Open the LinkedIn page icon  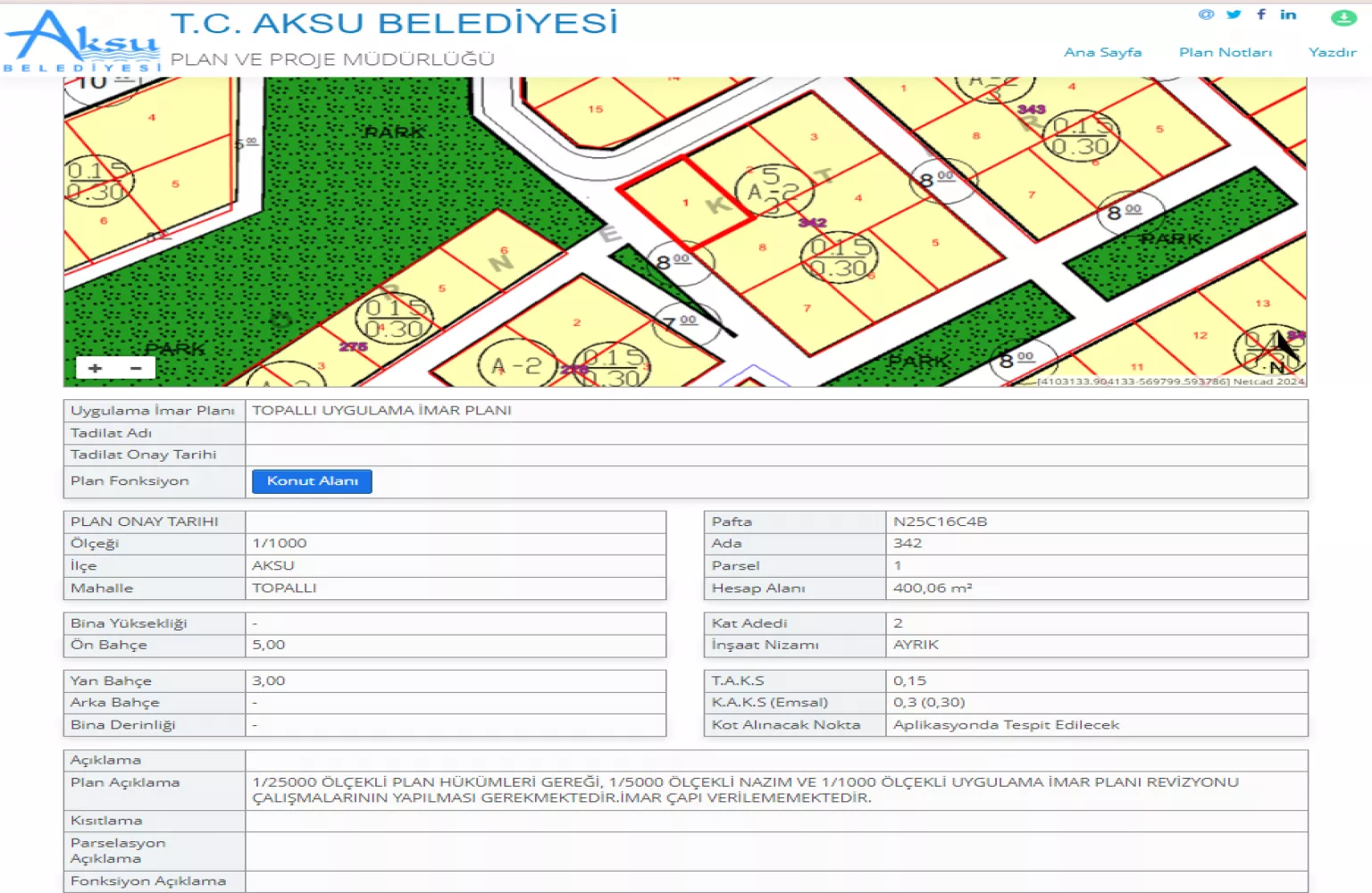pyautogui.click(x=1288, y=14)
